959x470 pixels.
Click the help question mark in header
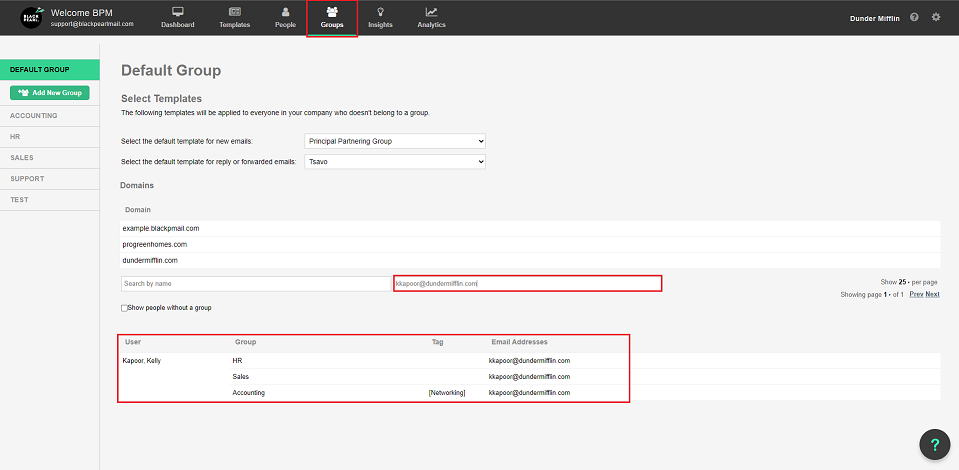914,18
